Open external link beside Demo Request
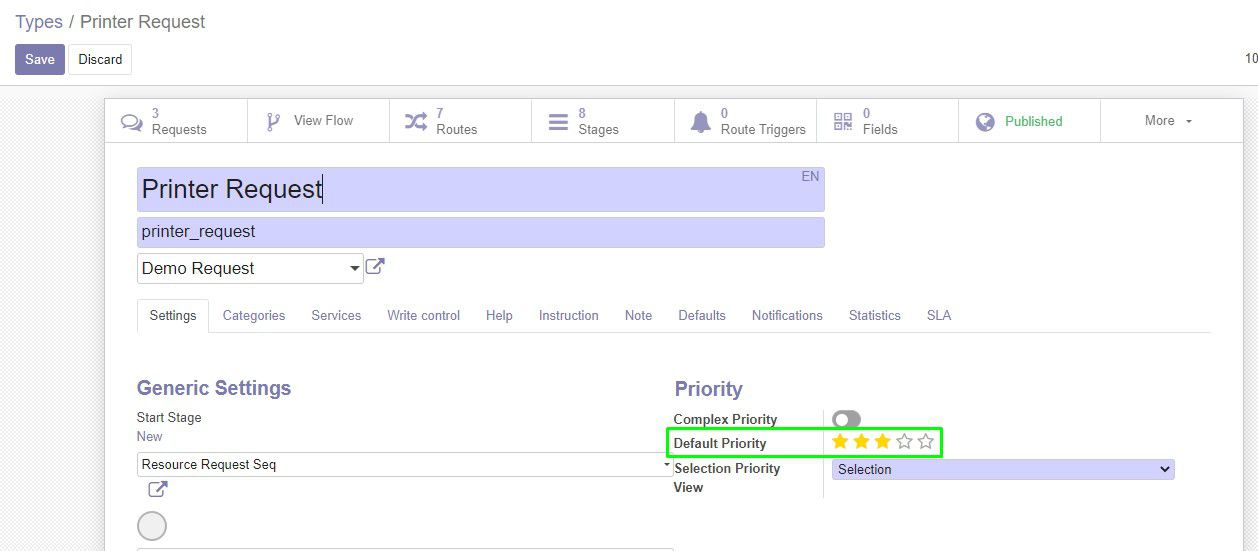This screenshot has width=1258, height=551. click(375, 267)
